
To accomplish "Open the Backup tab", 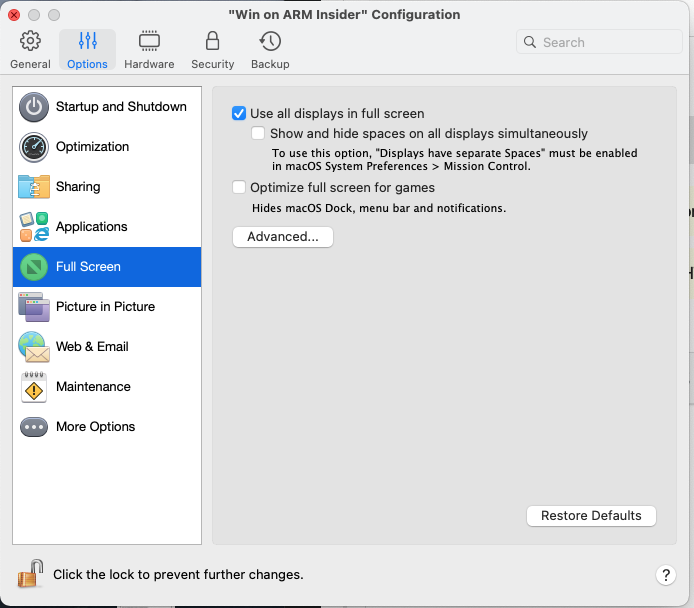I will [270, 49].
